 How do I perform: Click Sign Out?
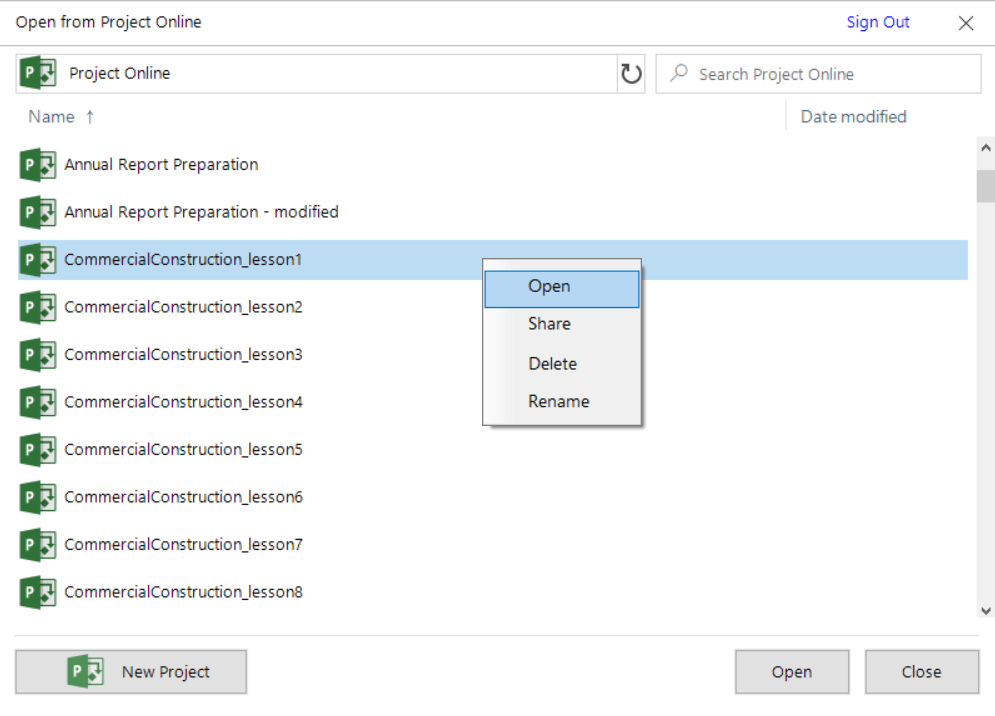877,22
